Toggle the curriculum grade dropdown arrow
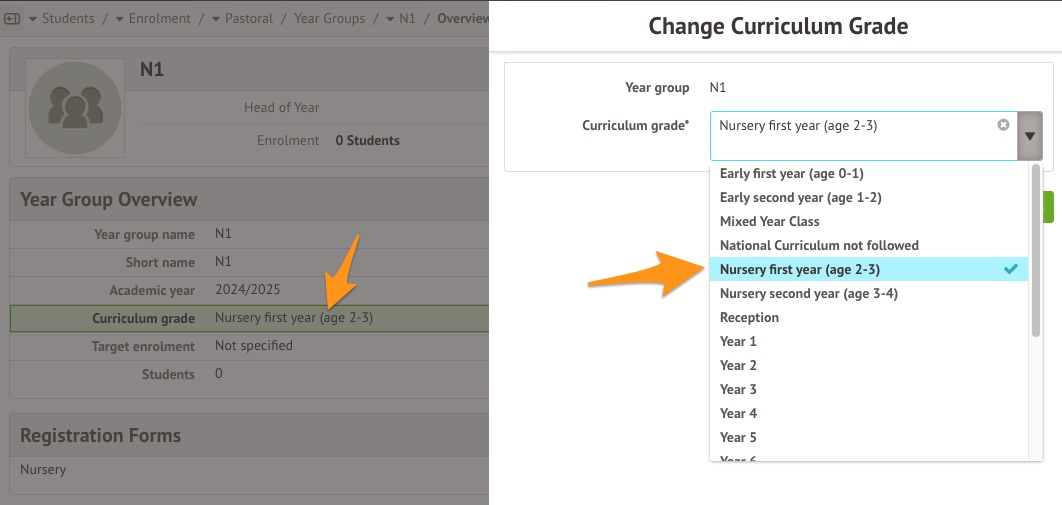1062x505 pixels. [x=1030, y=136]
